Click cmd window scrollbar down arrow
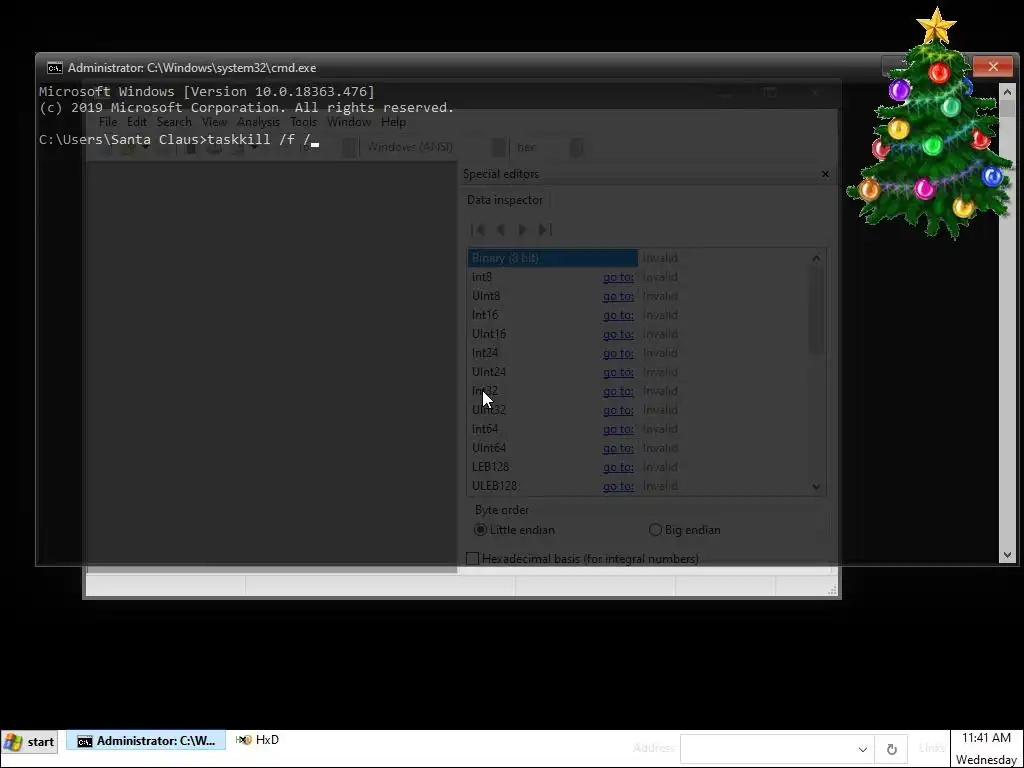Screen dimensions: 1024x768 [1007, 555]
